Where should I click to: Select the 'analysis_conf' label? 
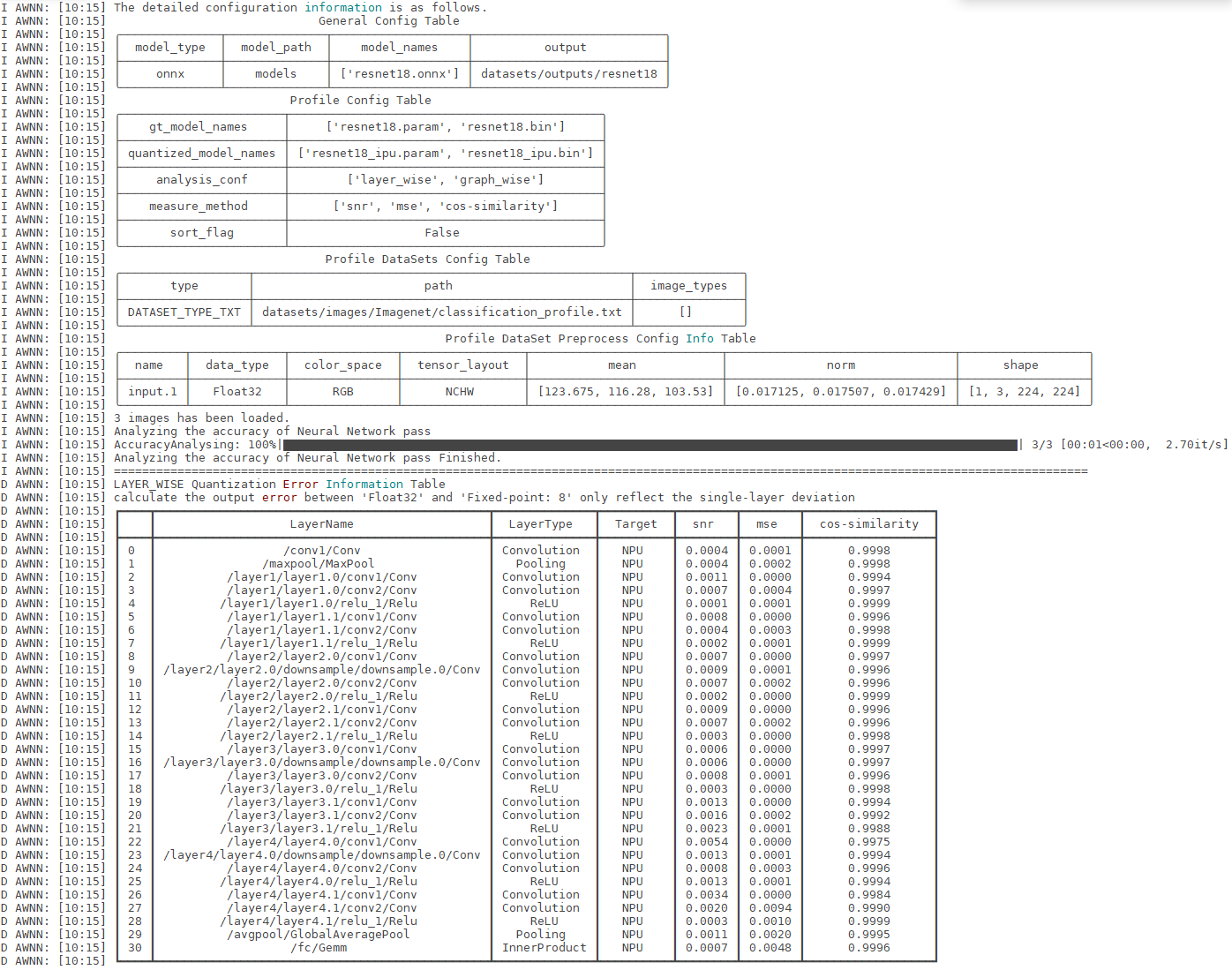point(202,180)
